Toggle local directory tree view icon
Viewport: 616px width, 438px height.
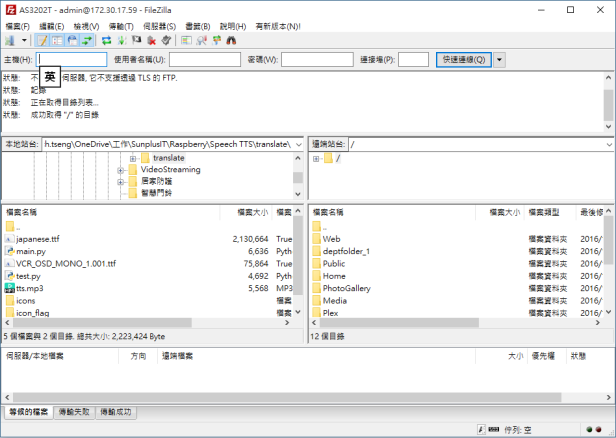tap(56, 40)
